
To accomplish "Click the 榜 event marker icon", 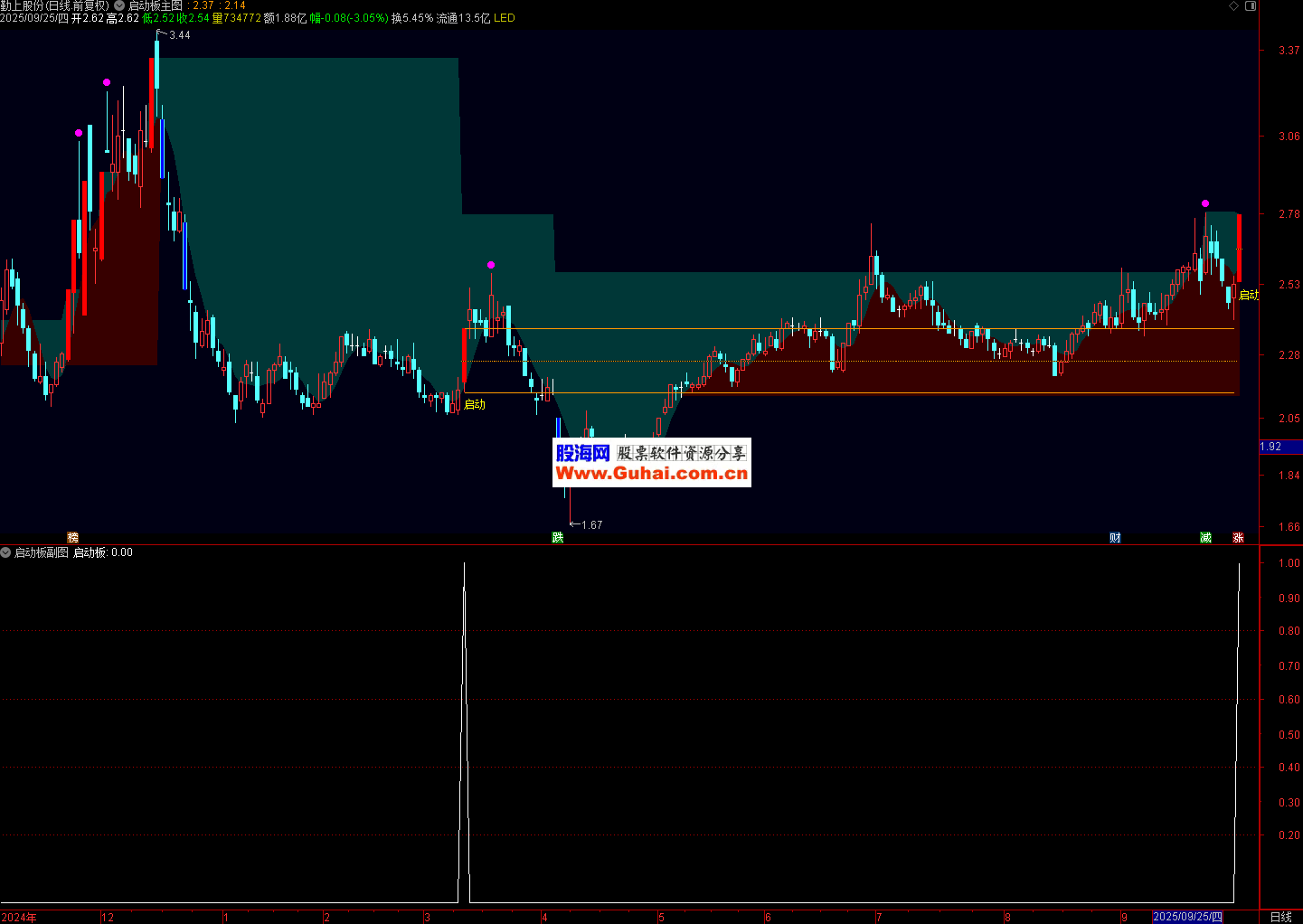I will [73, 538].
